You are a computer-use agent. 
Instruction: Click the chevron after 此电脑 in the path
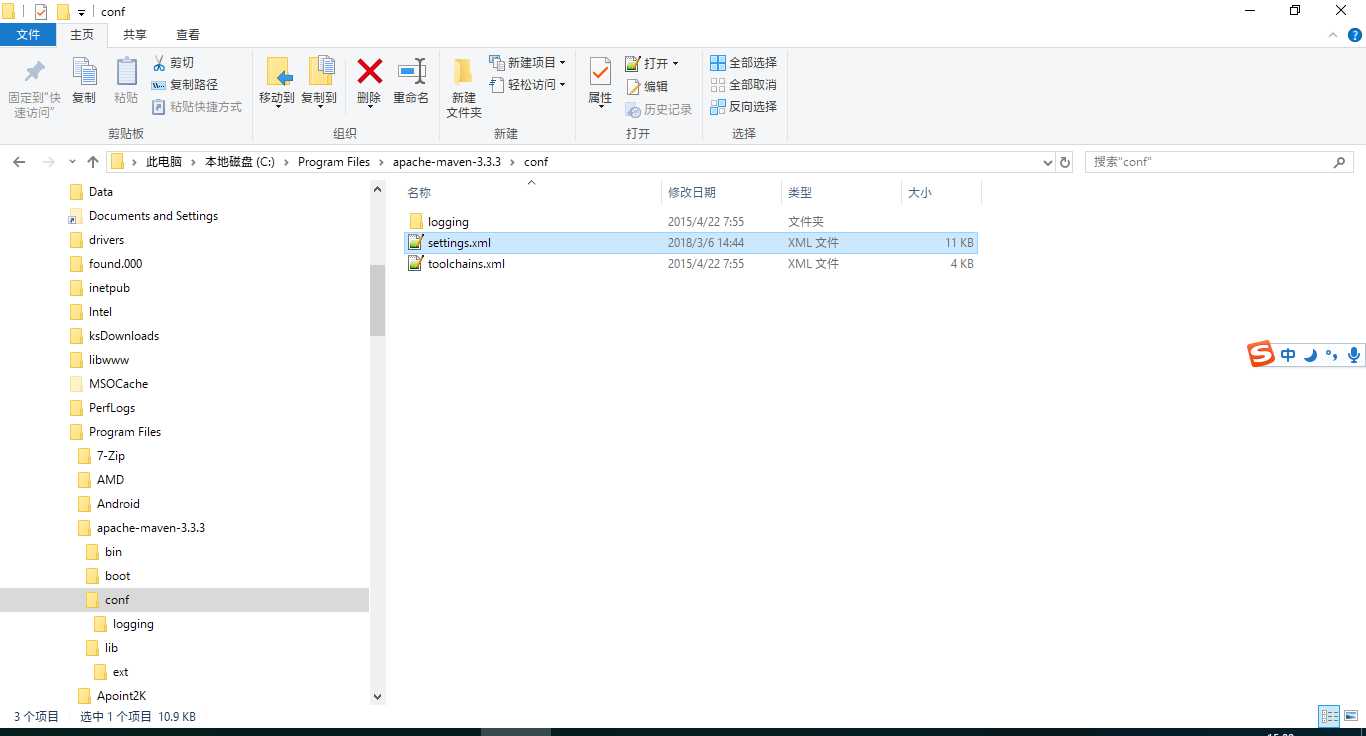coord(193,162)
